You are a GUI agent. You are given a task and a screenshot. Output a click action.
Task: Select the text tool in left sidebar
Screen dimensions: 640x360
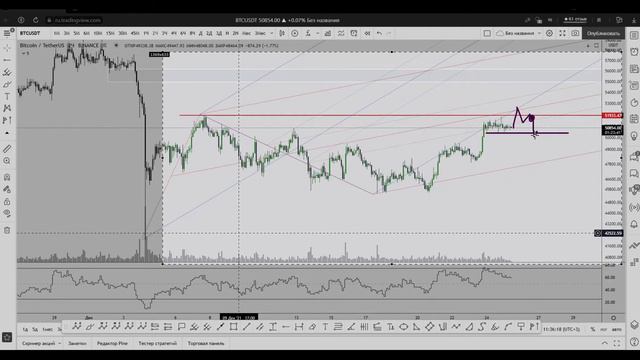(x=7, y=97)
